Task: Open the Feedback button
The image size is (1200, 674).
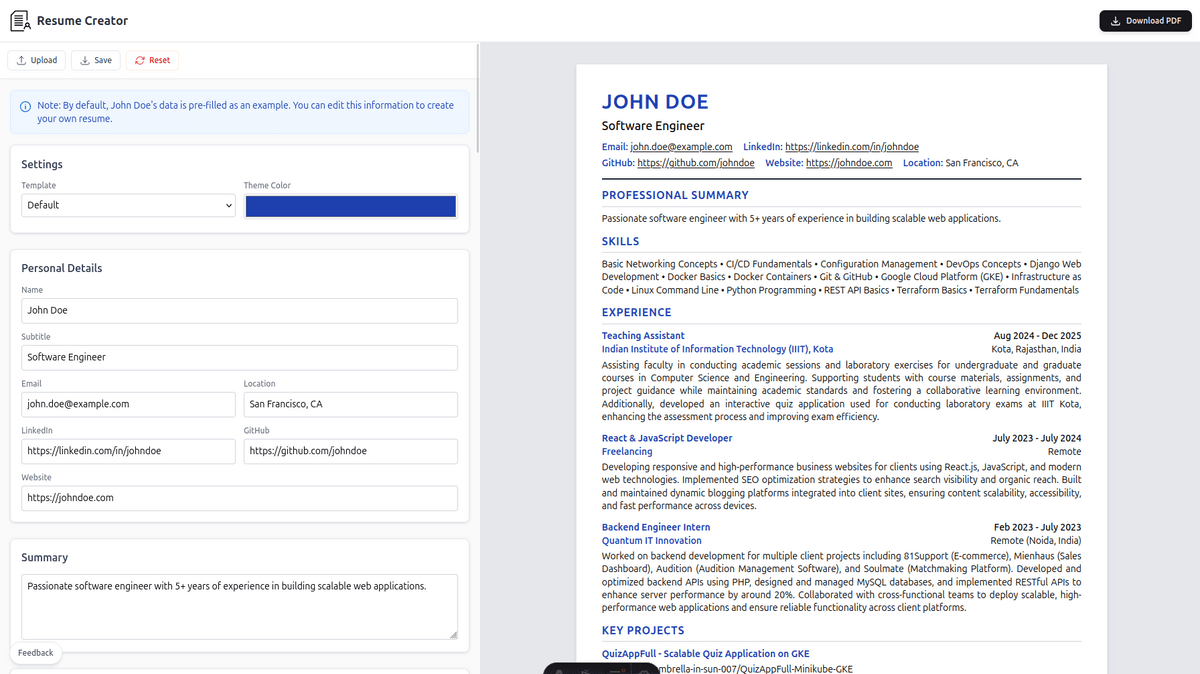Action: click(x=36, y=653)
